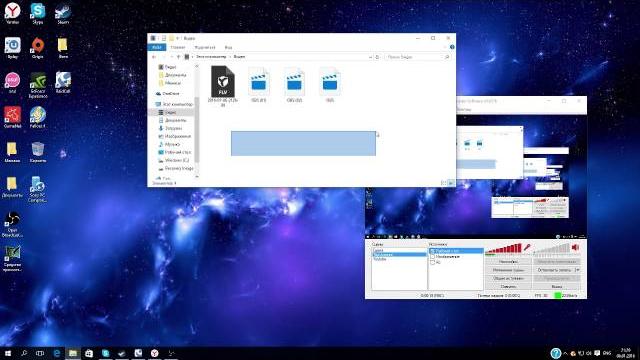The image size is (640, 360).
Task: Click the Выход button in OBS
Action: (557, 287)
